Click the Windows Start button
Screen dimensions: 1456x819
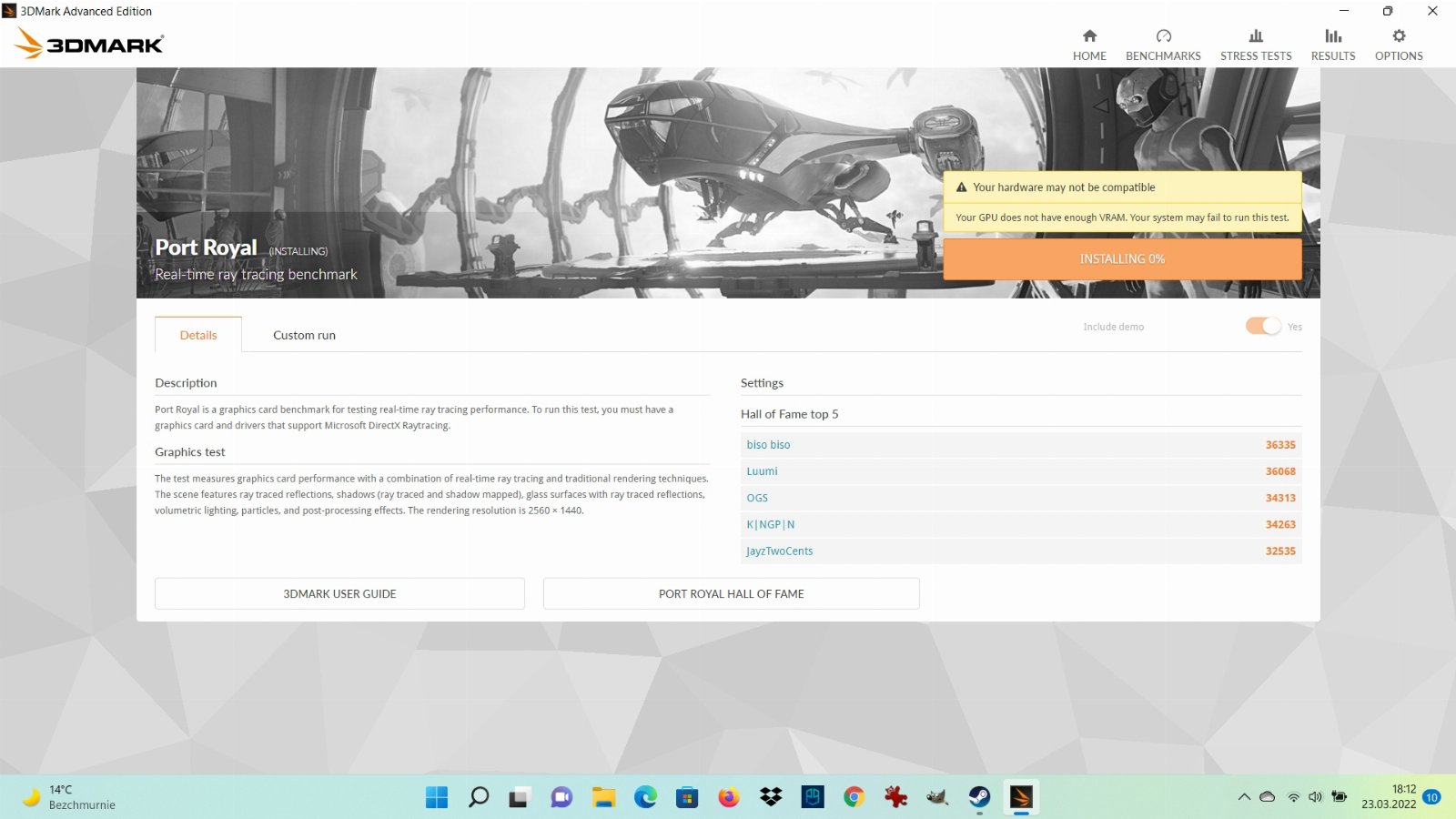pyautogui.click(x=437, y=797)
